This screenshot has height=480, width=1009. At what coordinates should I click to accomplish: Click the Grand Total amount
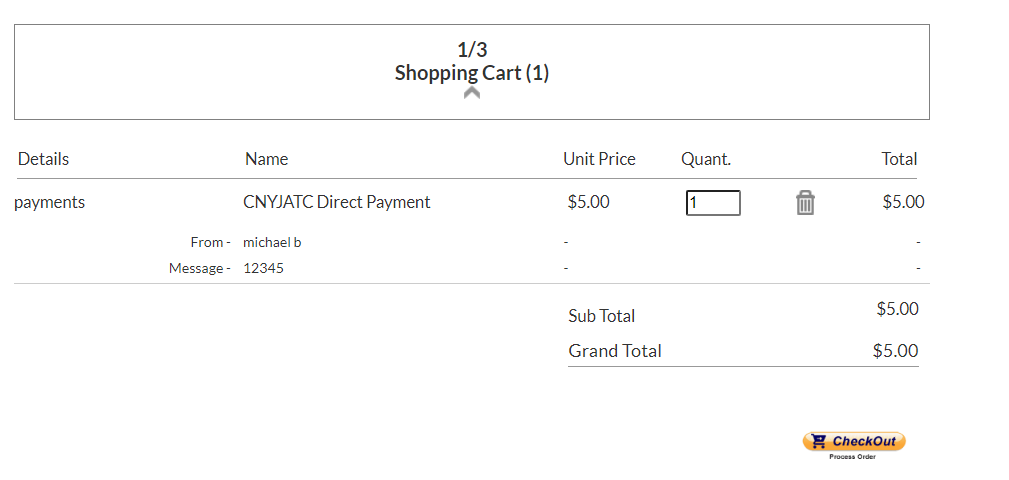(895, 351)
